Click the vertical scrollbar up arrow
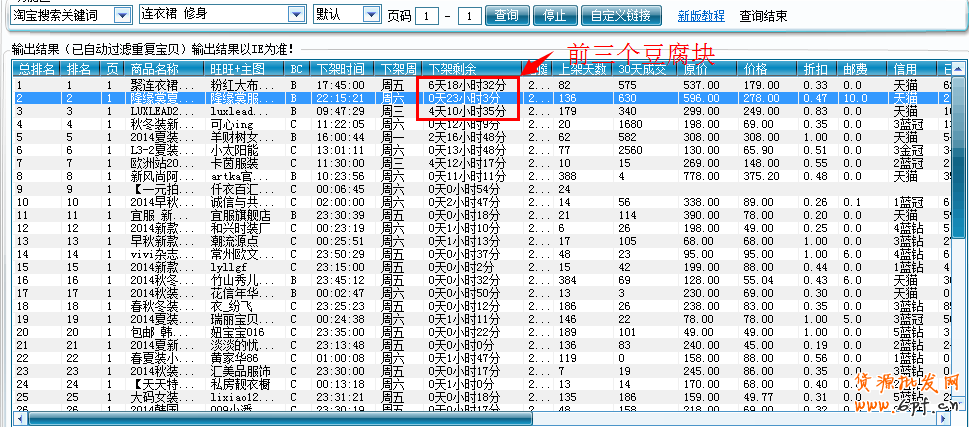Image resolution: width=969 pixels, height=427 pixels. coord(958,67)
